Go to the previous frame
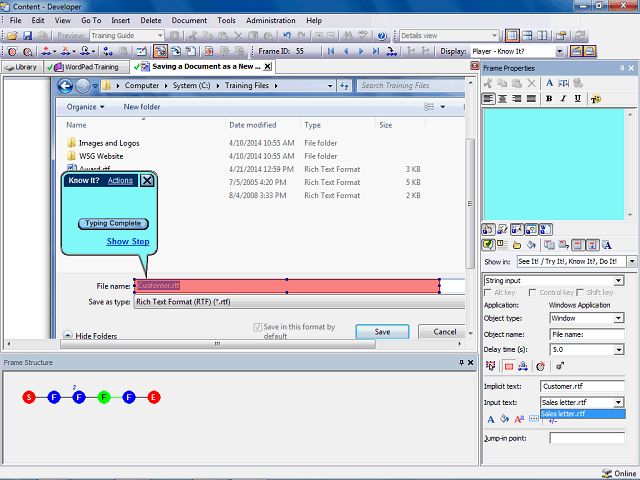Image resolution: width=640 pixels, height=480 pixels. pyautogui.click(x=346, y=51)
